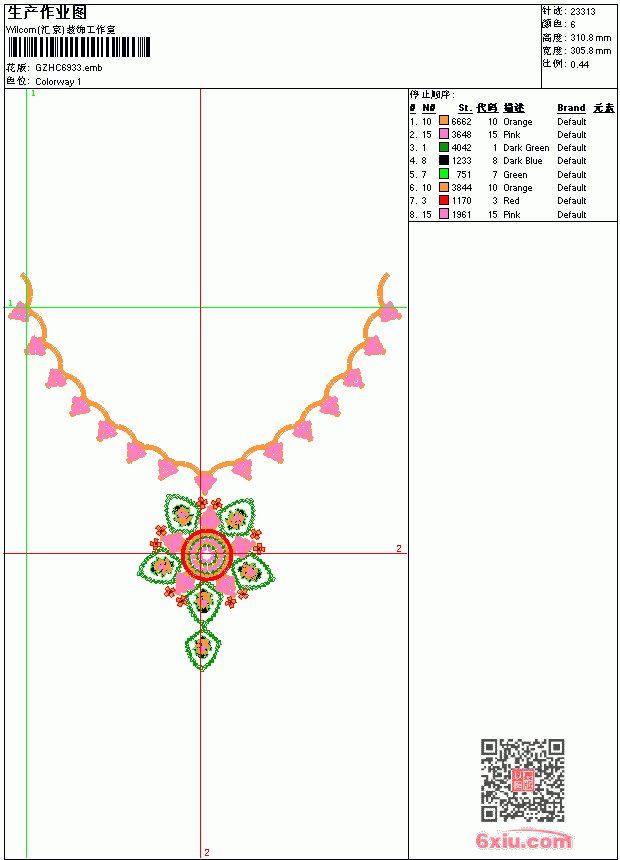Click the Colorway 1 label
The width and height of the screenshot is (620, 860).
(x=58, y=81)
